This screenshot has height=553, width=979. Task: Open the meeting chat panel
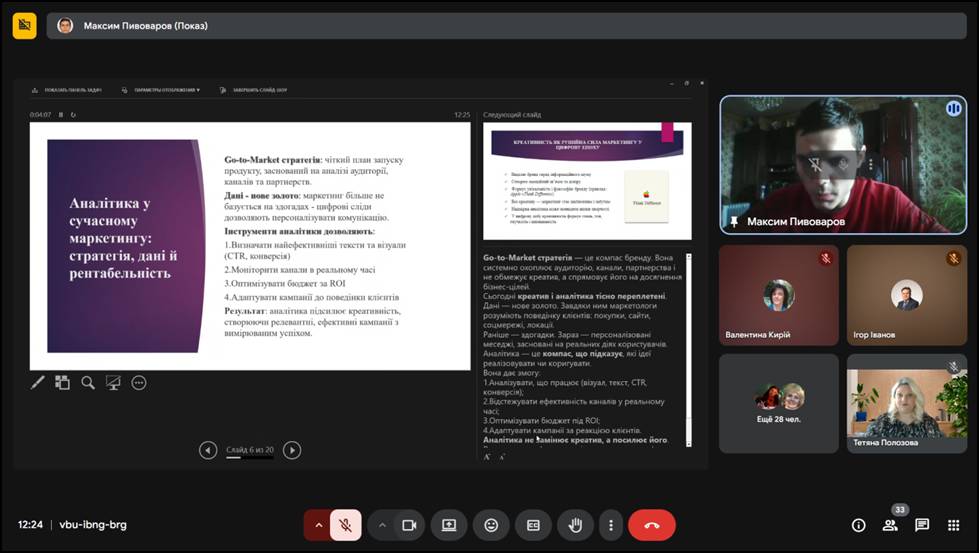click(922, 525)
